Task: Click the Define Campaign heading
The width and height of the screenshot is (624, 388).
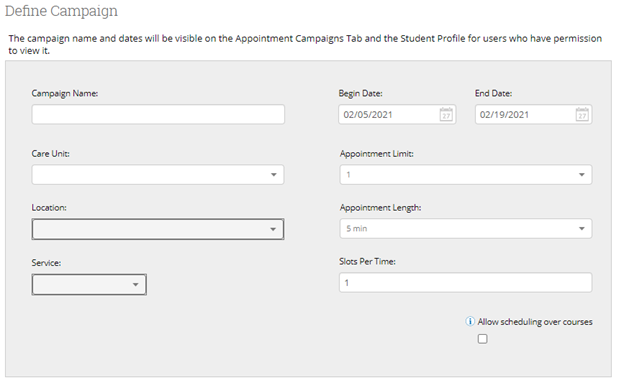Action: 61,11
